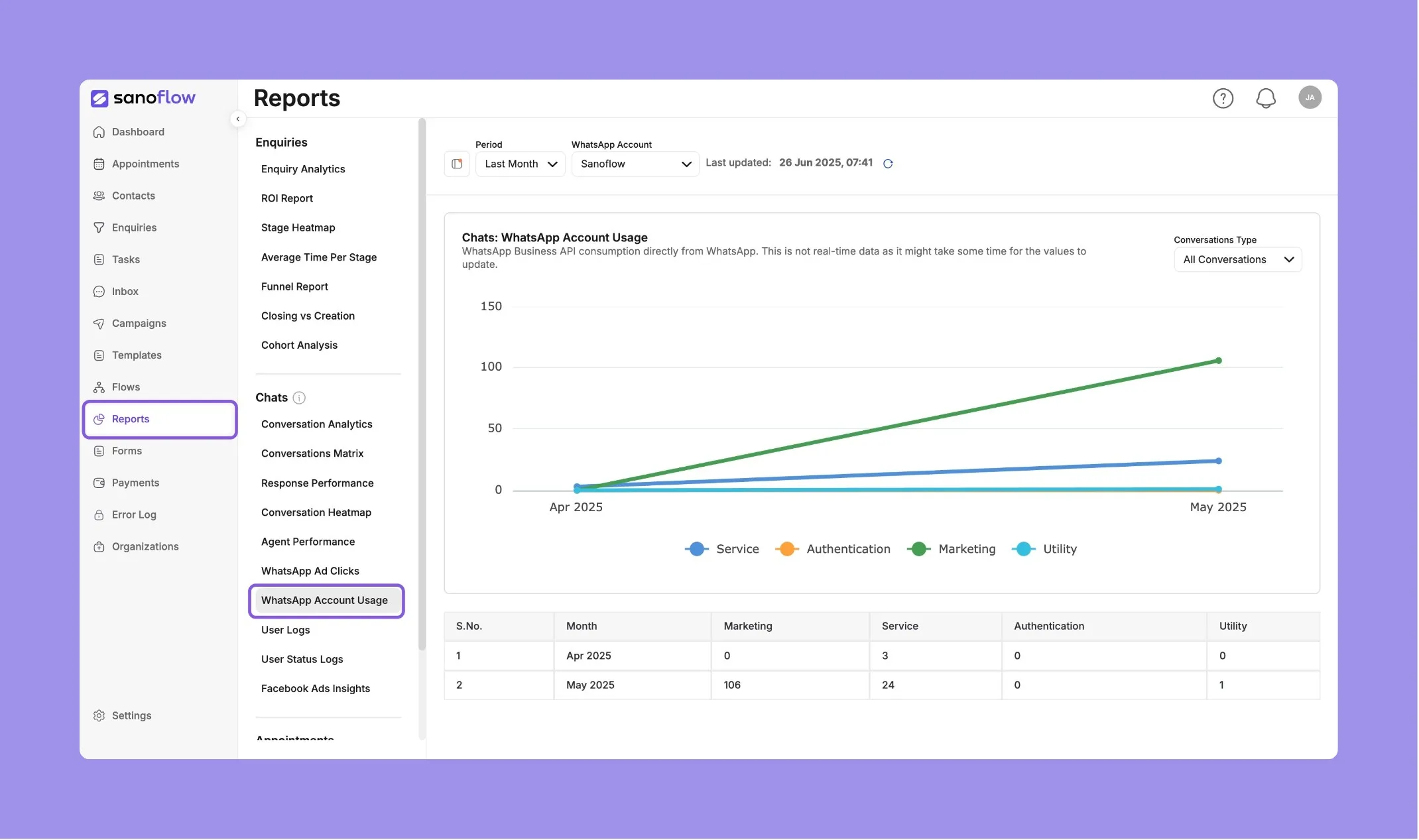
Task: Click the refresh icon beside last updated time
Action: 889,164
